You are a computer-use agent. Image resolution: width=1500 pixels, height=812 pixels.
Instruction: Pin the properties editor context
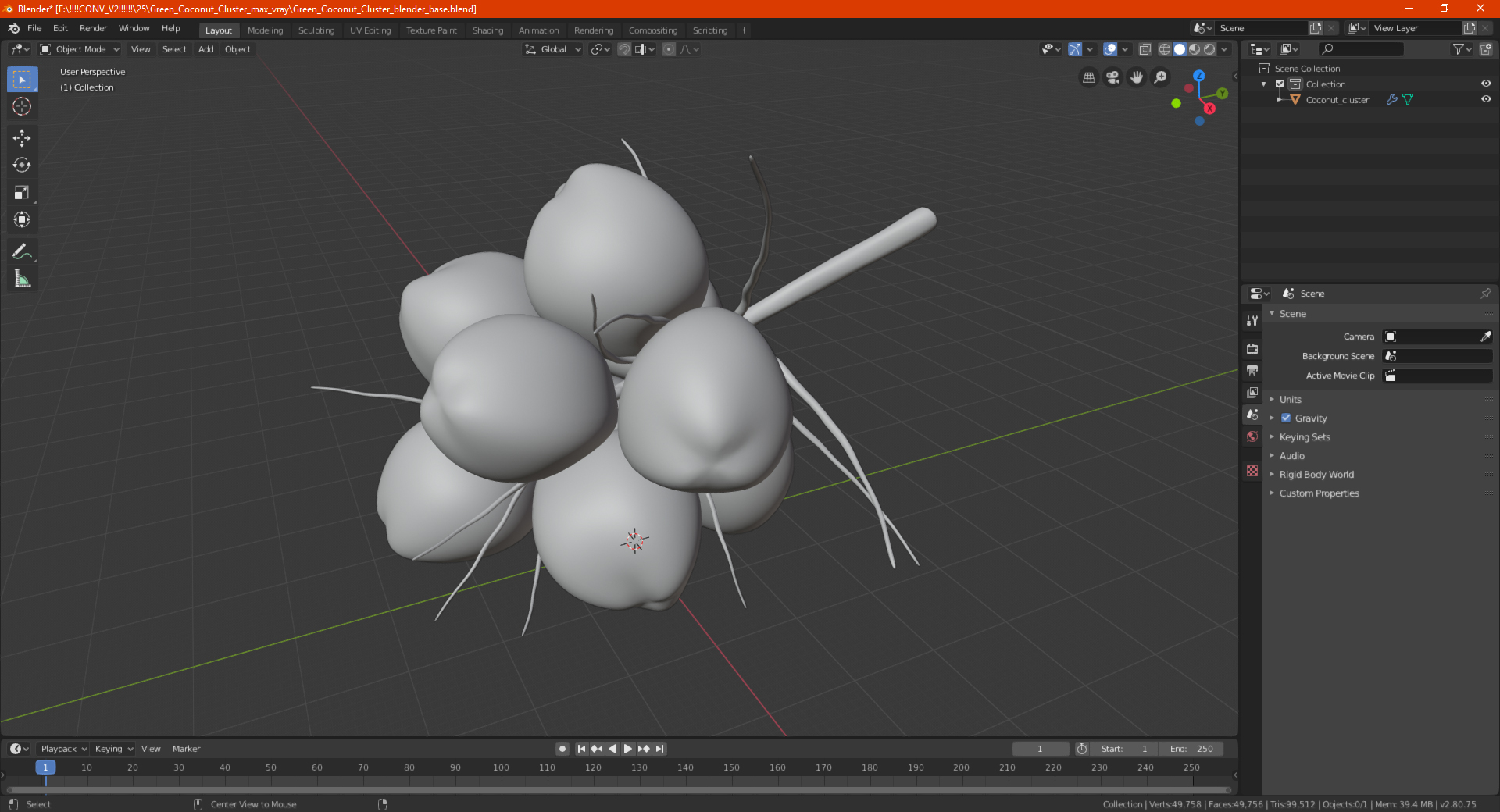click(1485, 294)
